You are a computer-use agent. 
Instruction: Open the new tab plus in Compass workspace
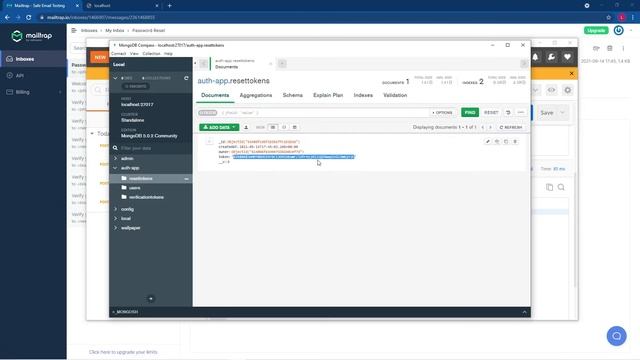click(x=282, y=64)
